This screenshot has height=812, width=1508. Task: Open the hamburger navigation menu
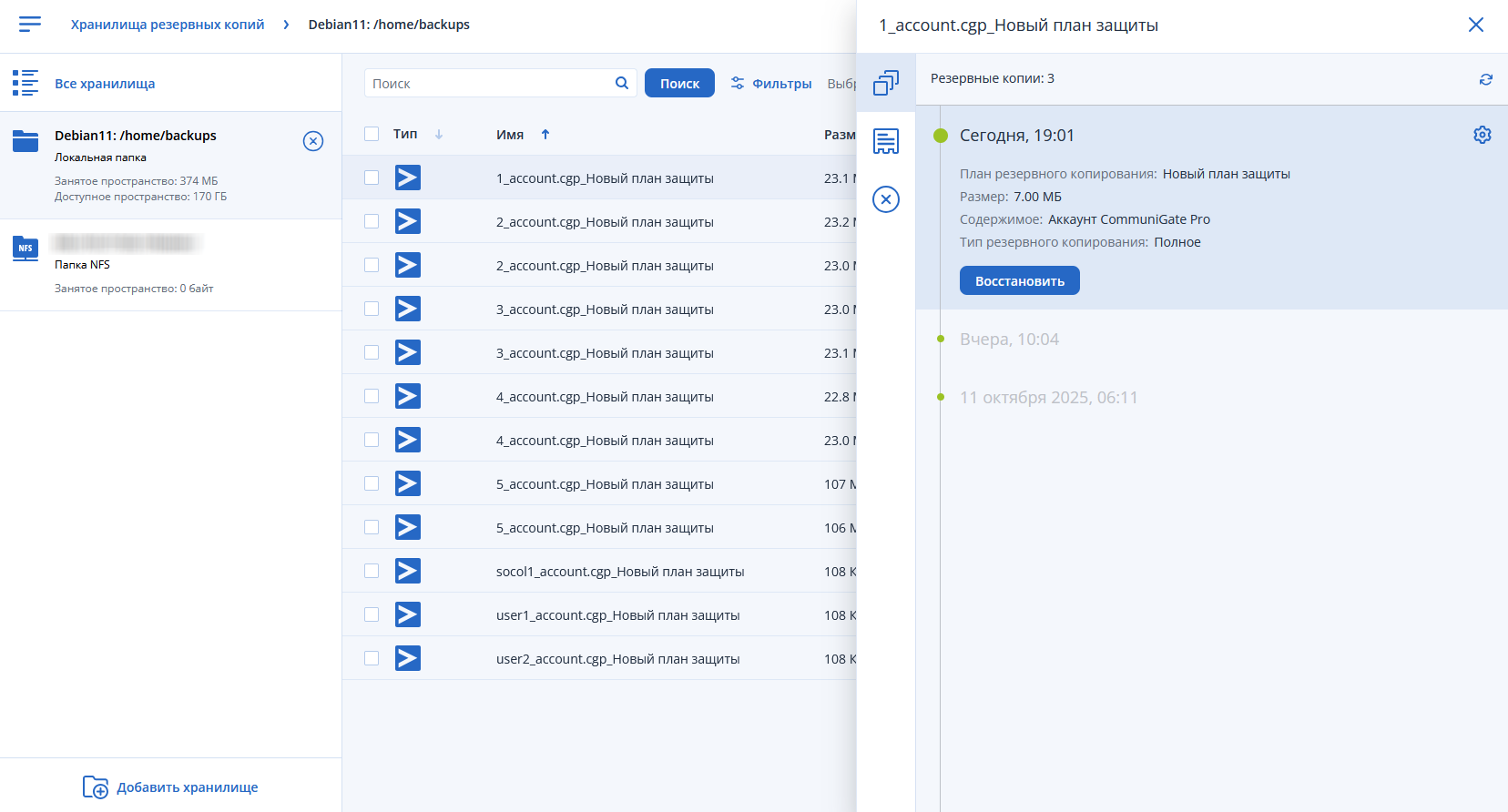30,25
